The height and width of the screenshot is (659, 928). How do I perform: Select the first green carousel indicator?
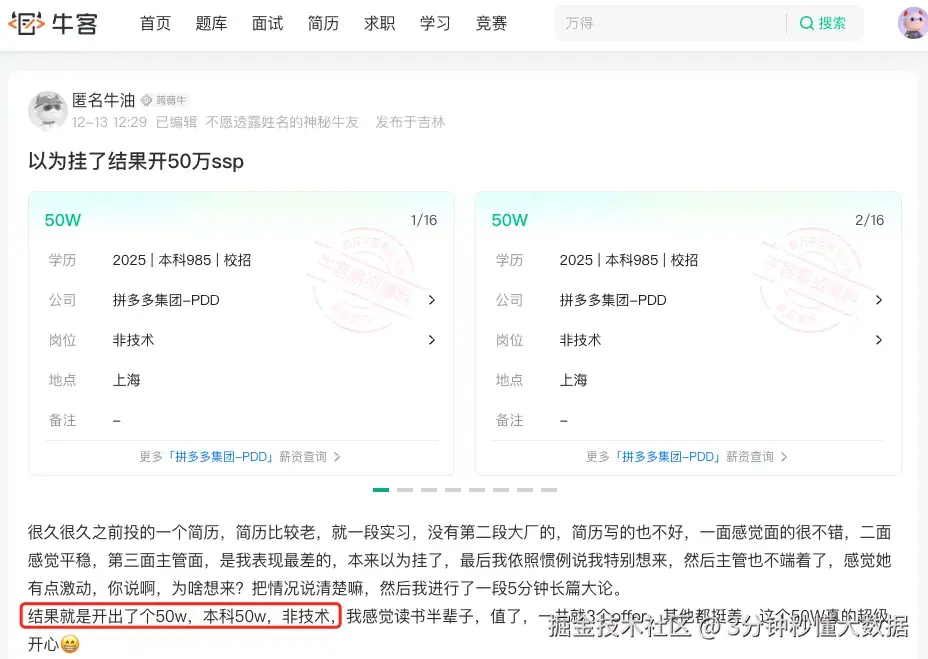[x=381, y=490]
